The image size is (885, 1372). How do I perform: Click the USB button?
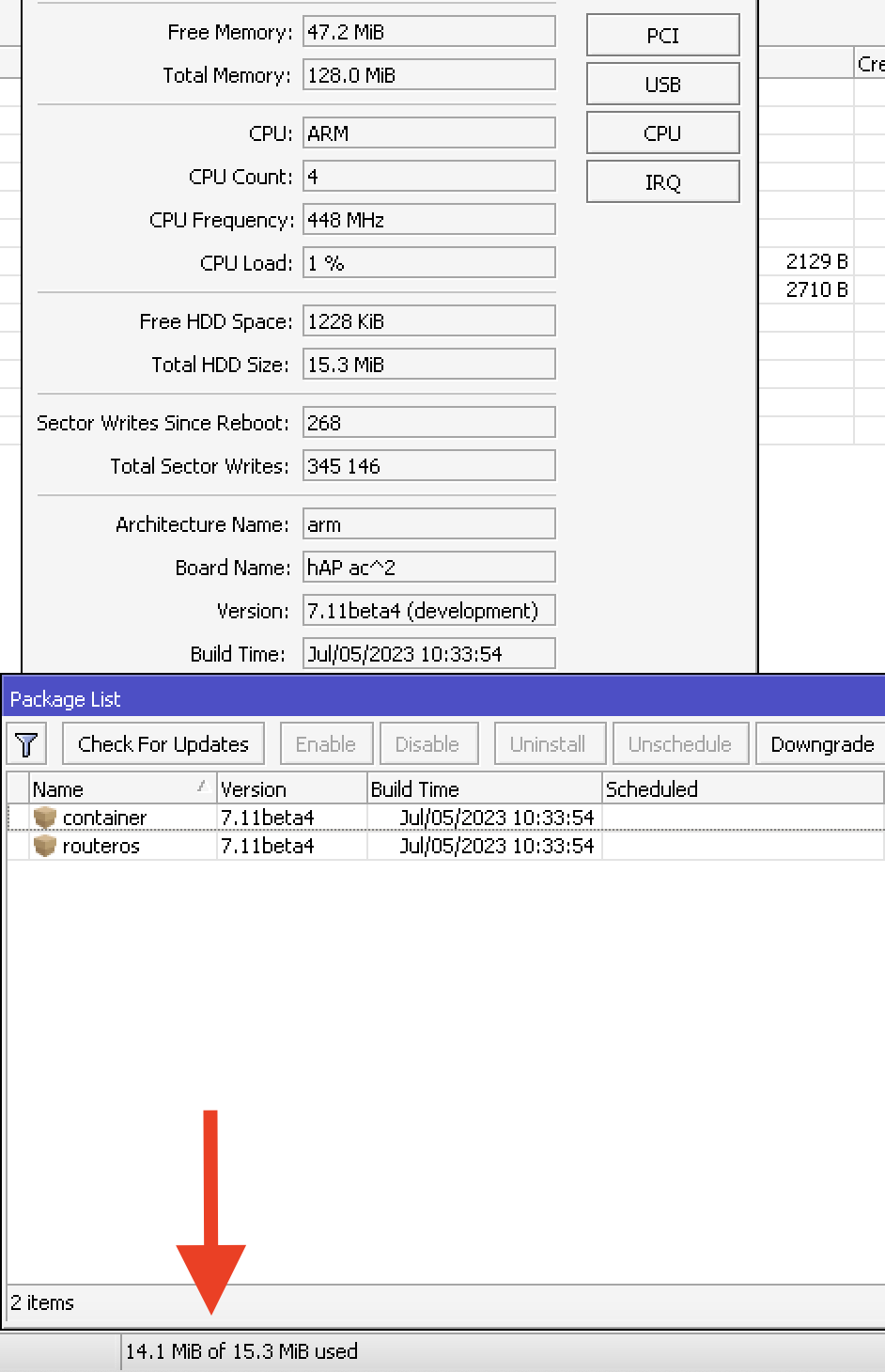coord(662,84)
